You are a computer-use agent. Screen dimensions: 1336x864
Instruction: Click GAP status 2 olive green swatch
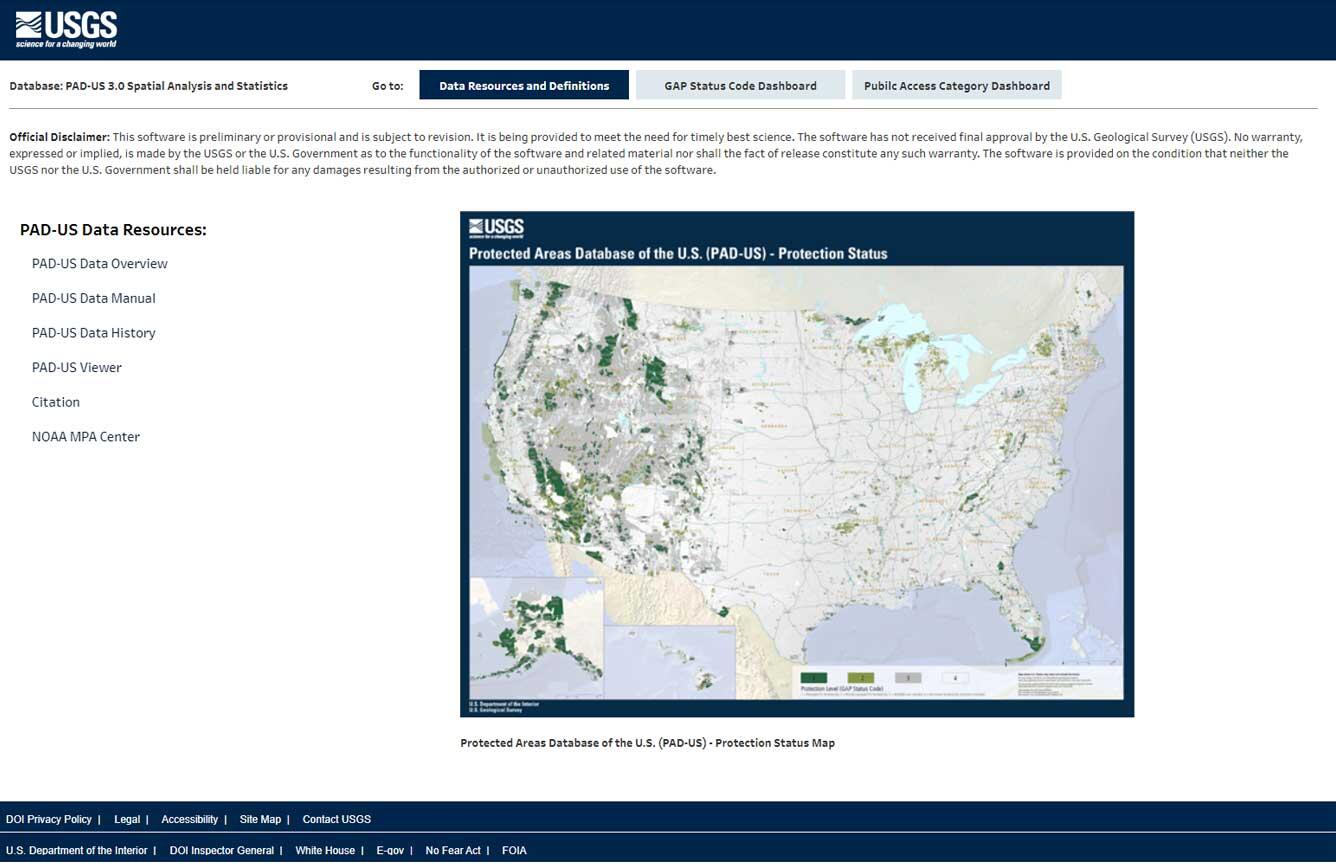[861, 678]
